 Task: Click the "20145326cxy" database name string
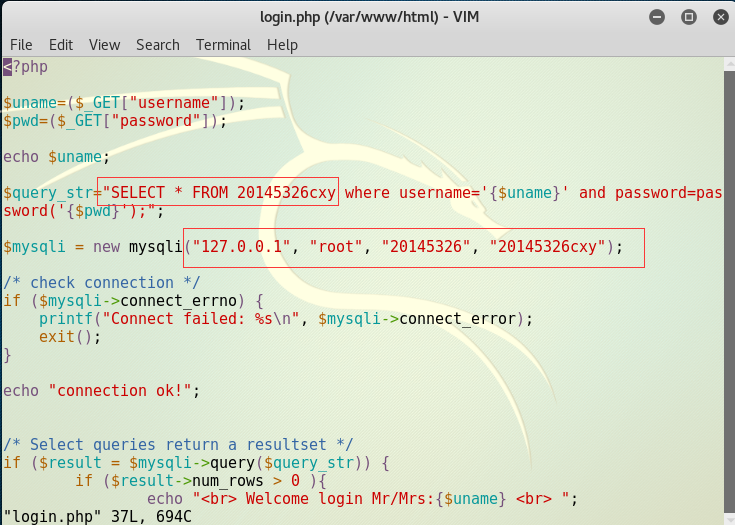(x=547, y=247)
